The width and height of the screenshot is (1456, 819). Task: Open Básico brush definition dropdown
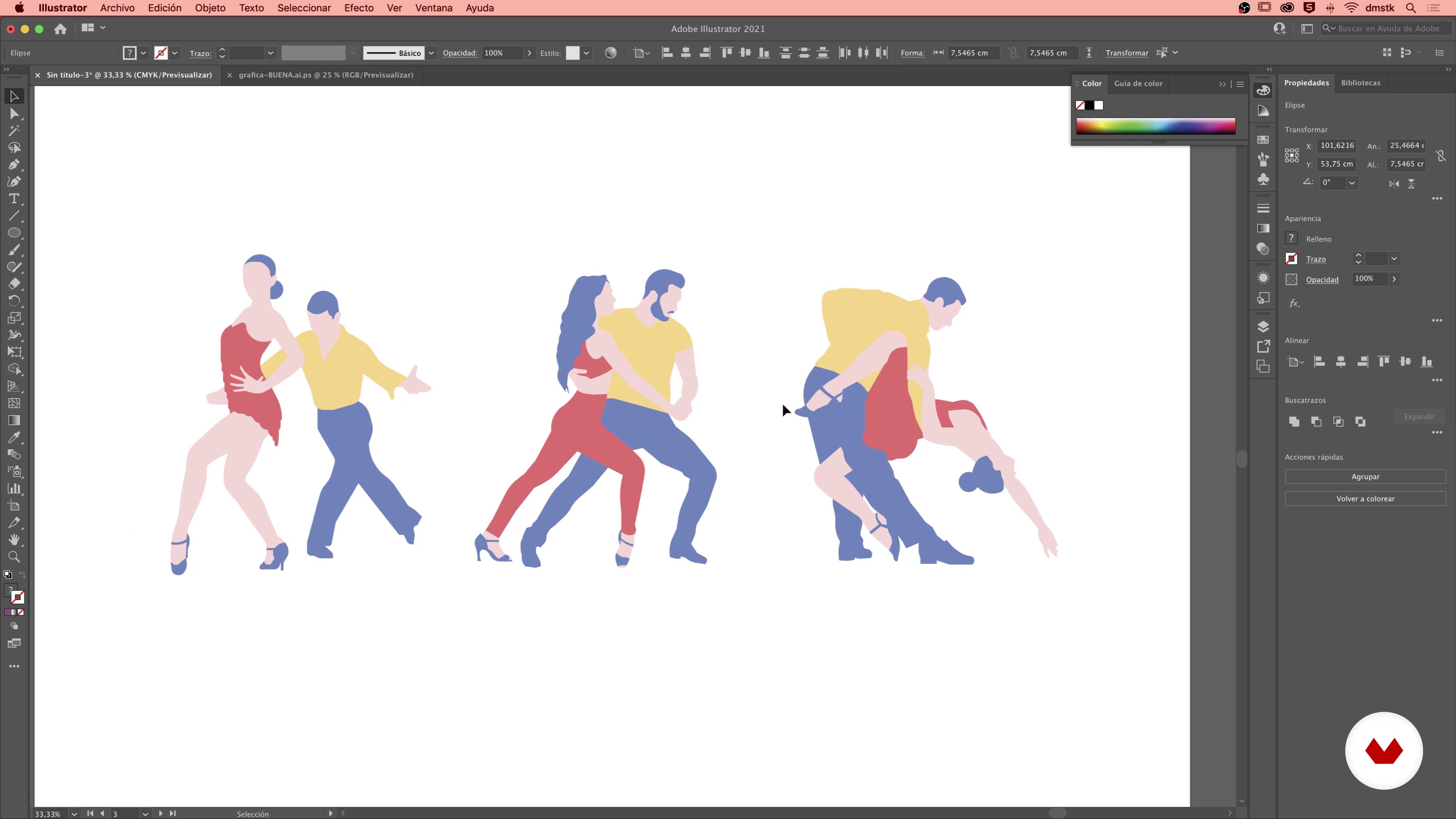point(431,53)
